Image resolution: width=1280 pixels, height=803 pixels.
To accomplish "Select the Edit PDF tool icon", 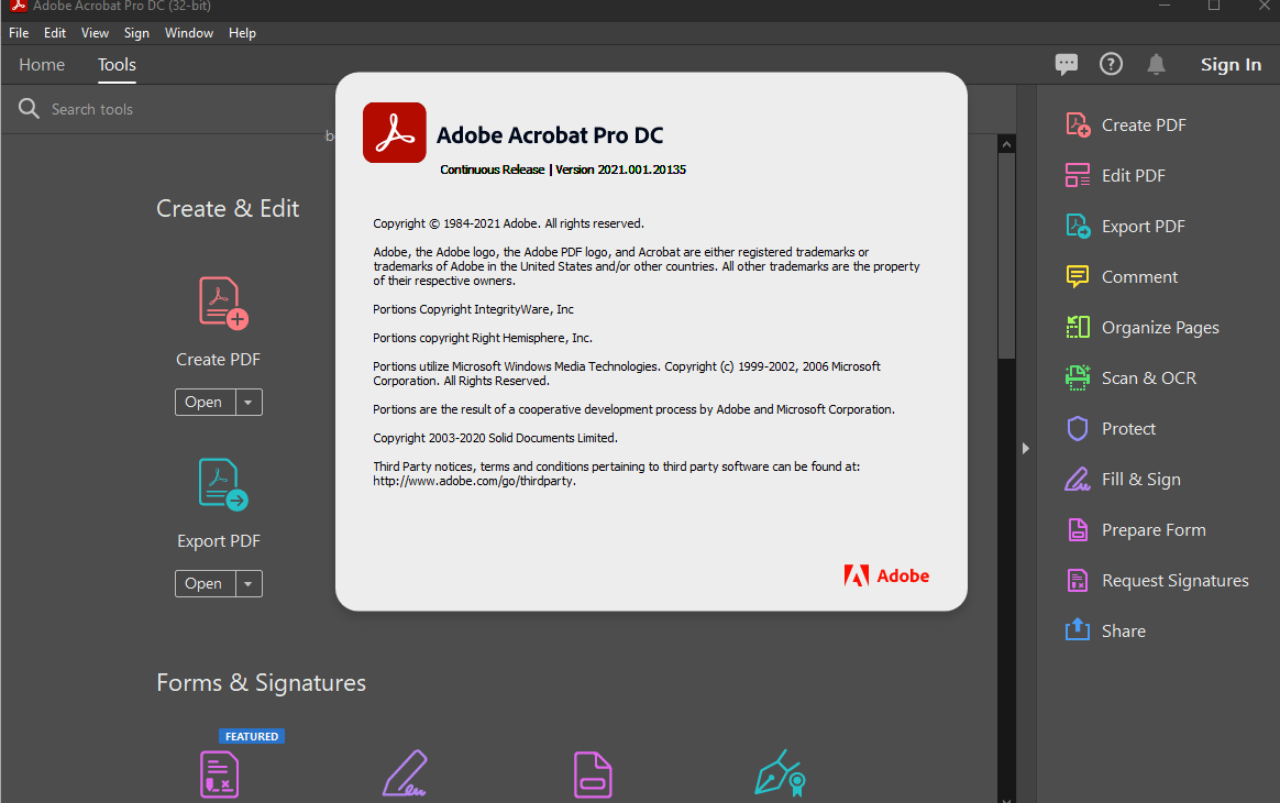I will coord(1077,176).
